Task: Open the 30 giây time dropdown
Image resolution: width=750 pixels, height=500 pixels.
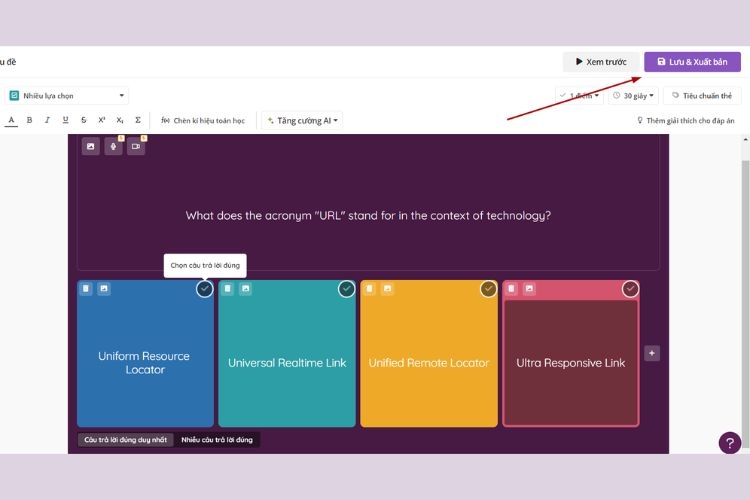Action: click(x=633, y=96)
